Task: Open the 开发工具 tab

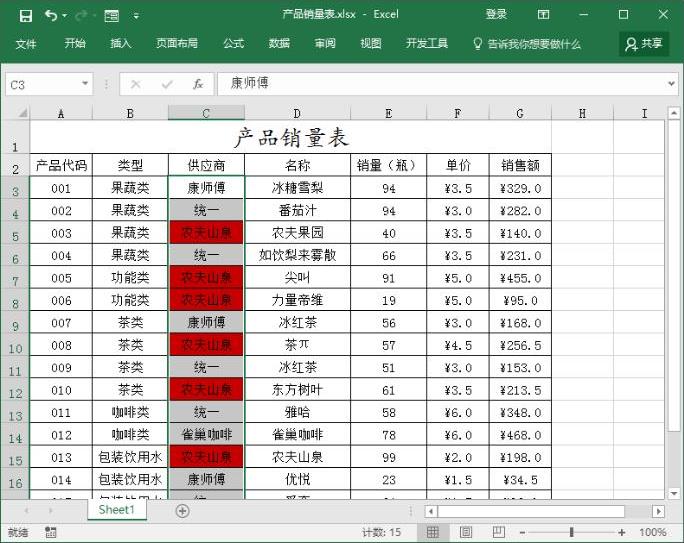Action: pos(427,43)
